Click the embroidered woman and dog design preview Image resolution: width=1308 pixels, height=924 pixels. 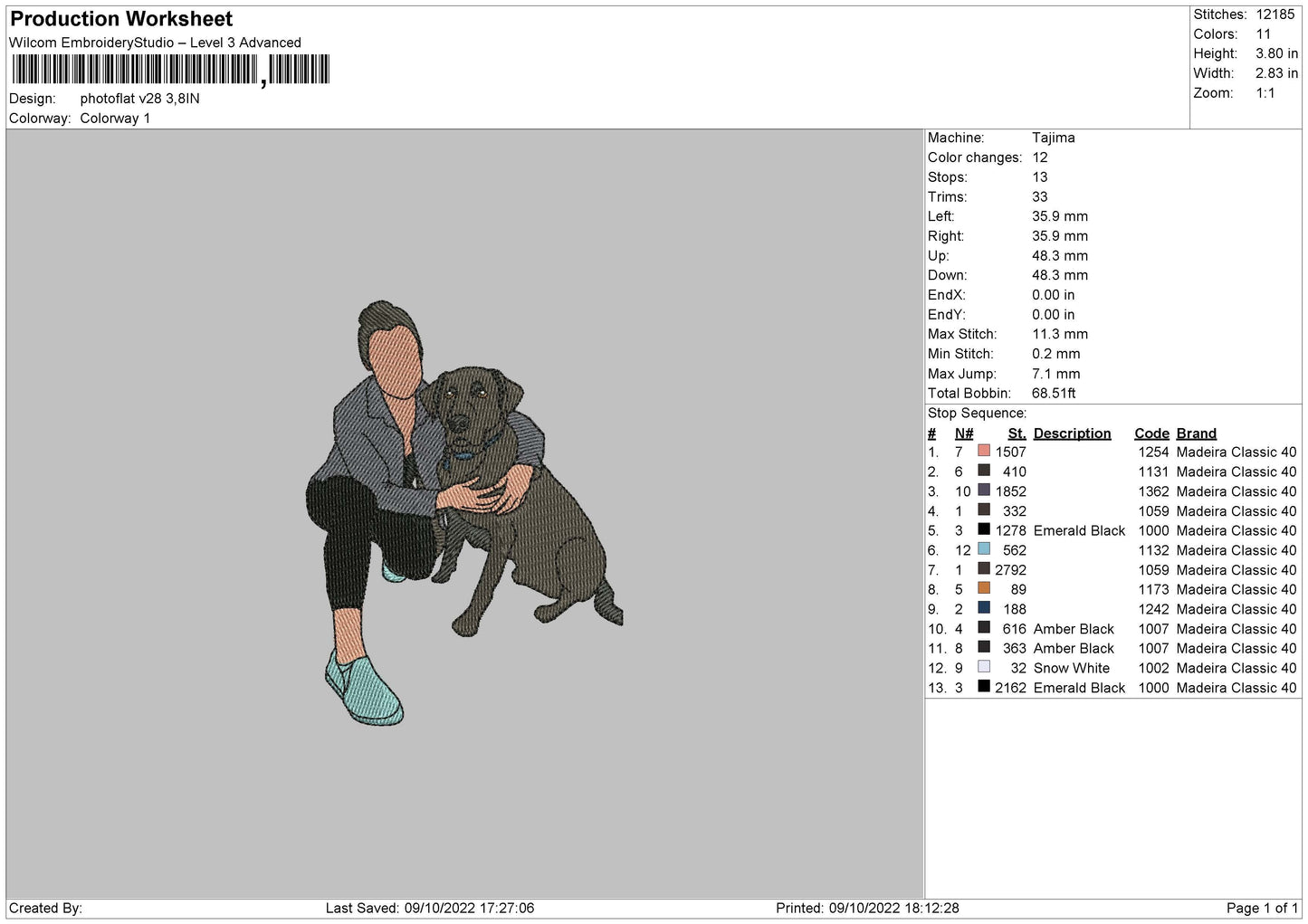464,513
